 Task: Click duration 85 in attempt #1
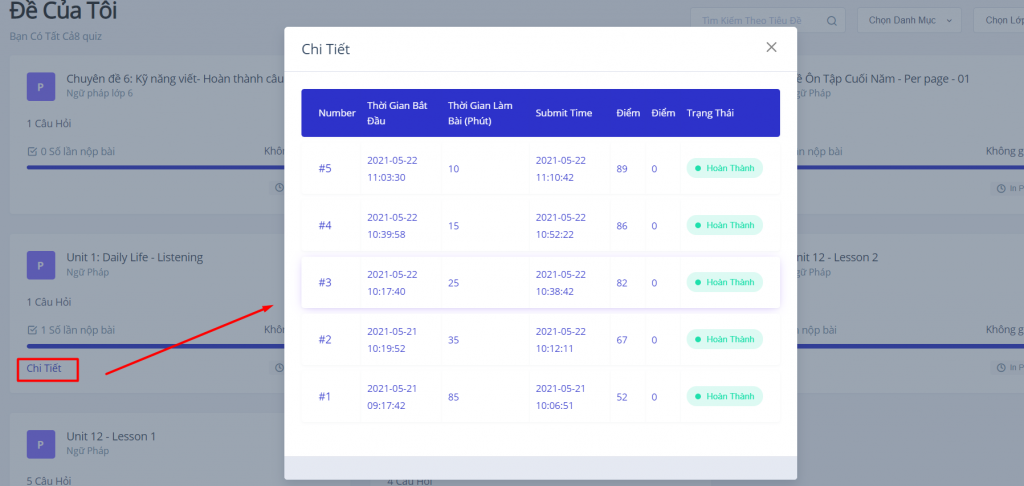click(x=454, y=397)
